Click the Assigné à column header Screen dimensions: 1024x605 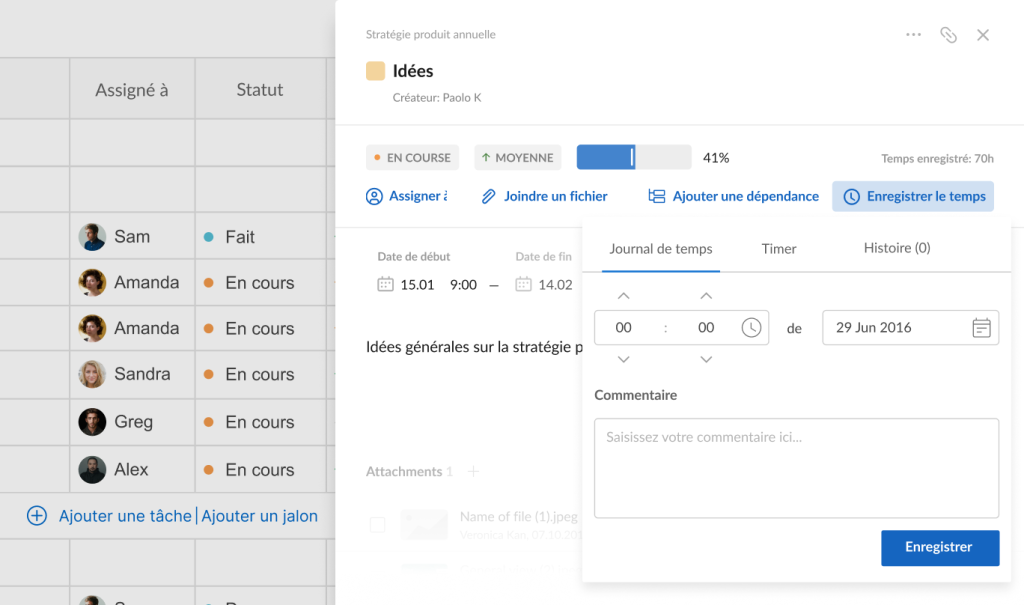(132, 90)
